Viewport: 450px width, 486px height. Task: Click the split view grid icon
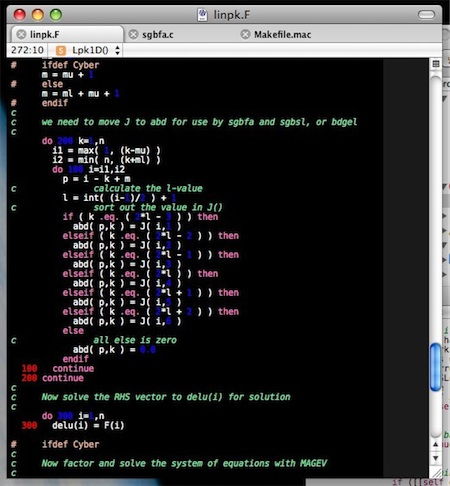[436, 64]
